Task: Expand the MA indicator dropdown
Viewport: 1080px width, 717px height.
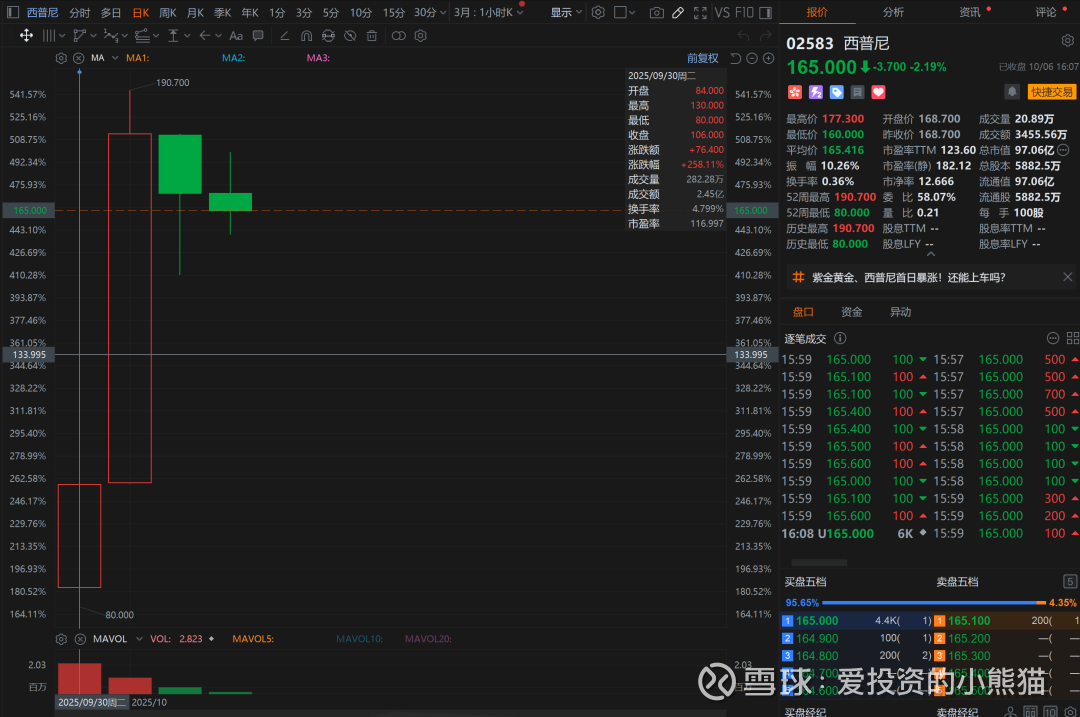Action: [x=114, y=59]
